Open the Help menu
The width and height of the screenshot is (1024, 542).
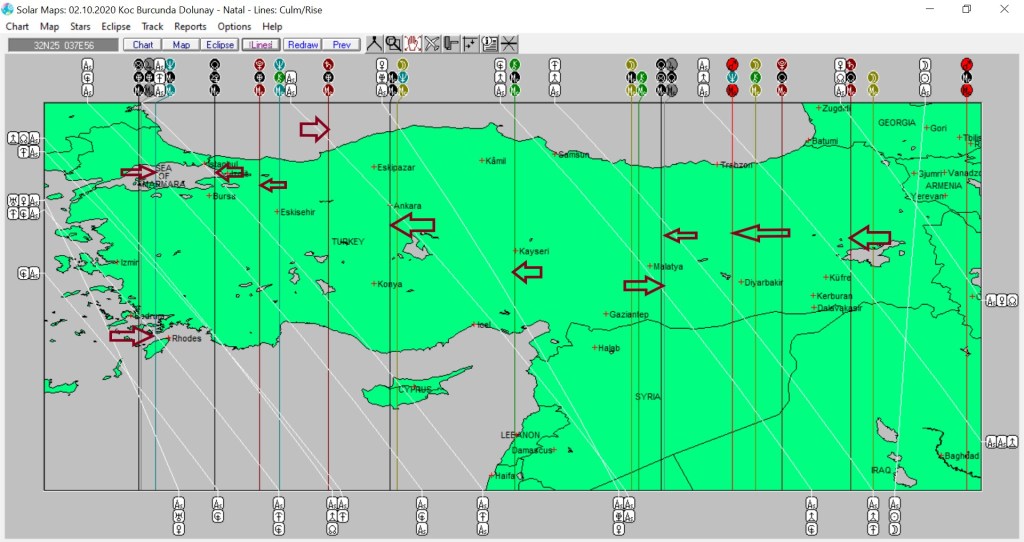(x=272, y=26)
